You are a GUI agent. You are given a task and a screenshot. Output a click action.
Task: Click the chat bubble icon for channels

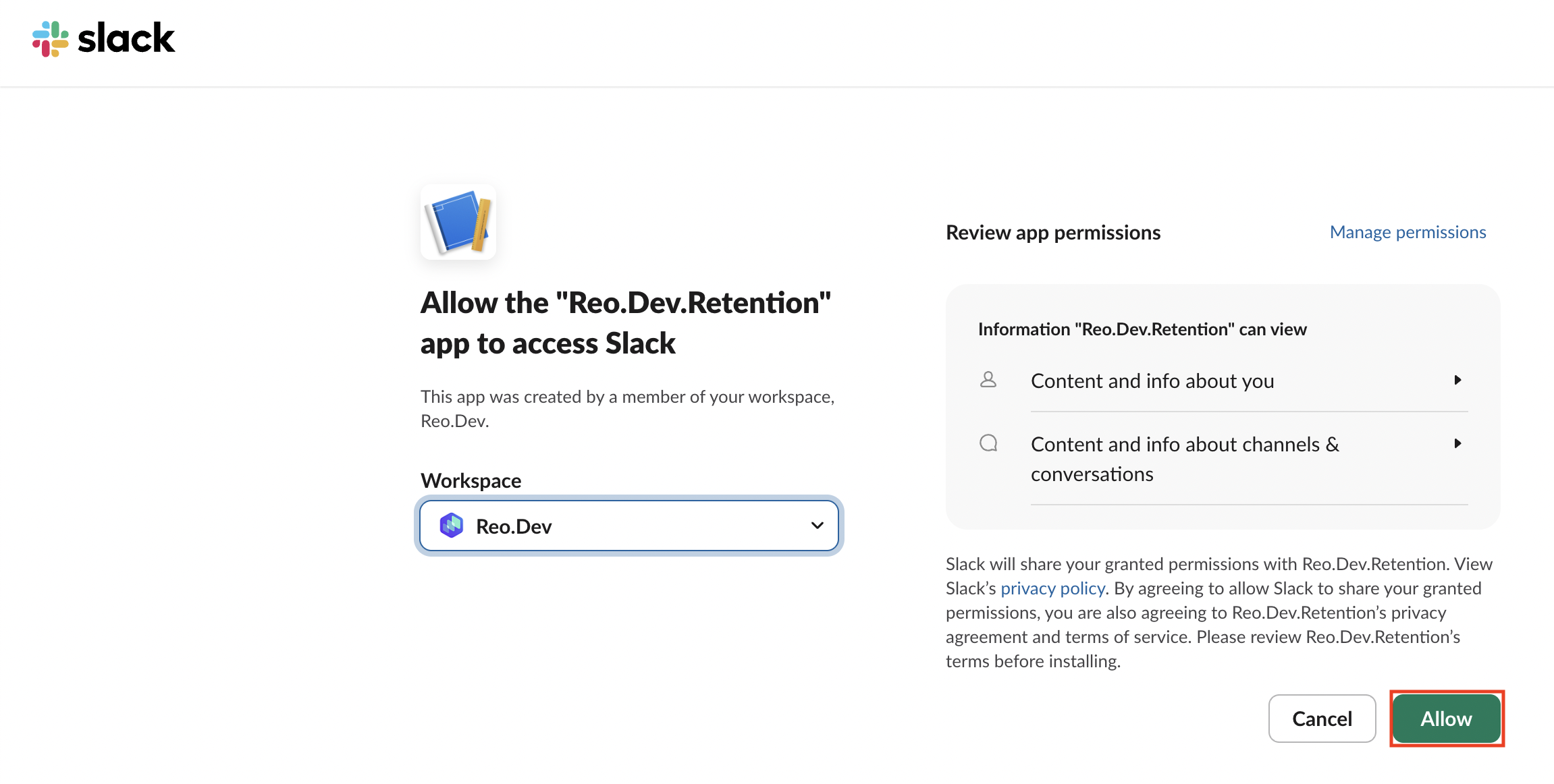[988, 443]
